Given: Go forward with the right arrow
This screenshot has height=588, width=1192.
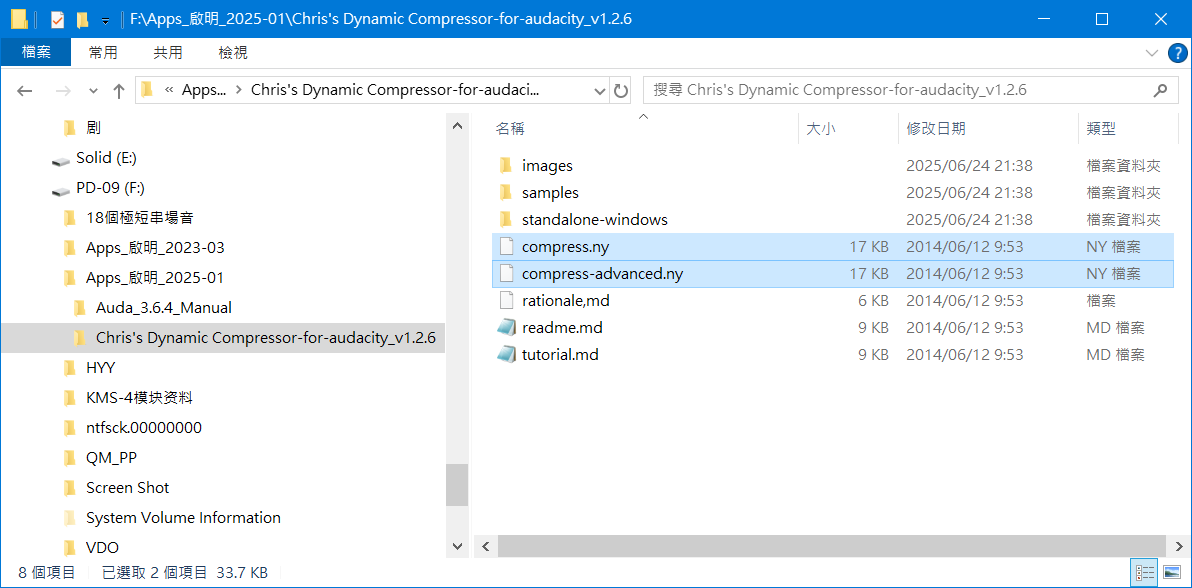Looking at the screenshot, I should coord(64,91).
